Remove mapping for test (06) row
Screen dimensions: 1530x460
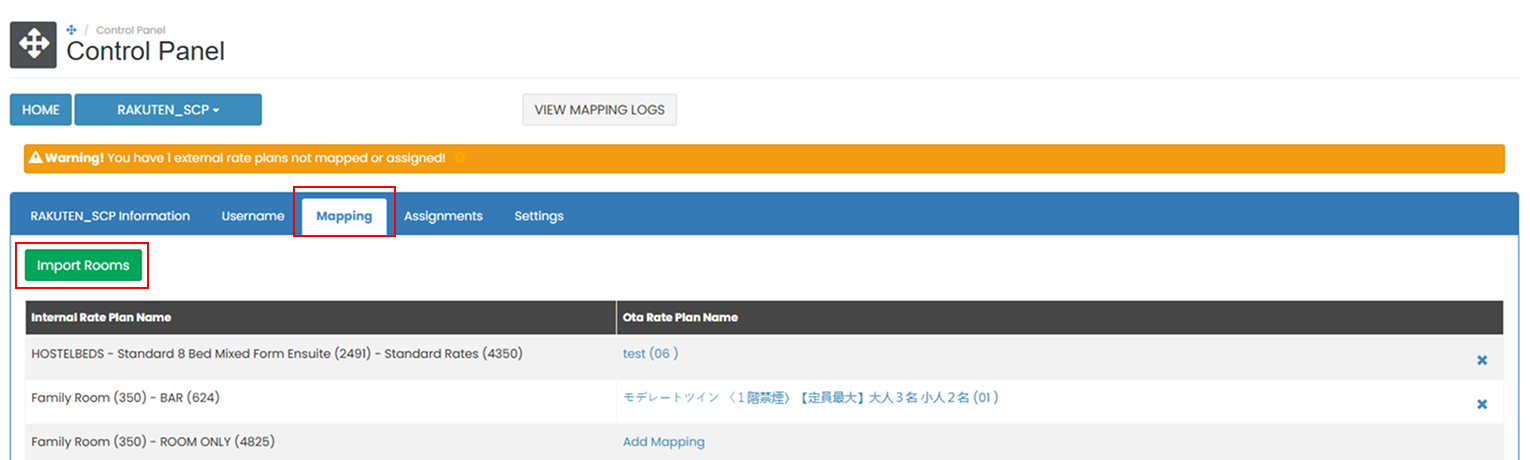1482,360
